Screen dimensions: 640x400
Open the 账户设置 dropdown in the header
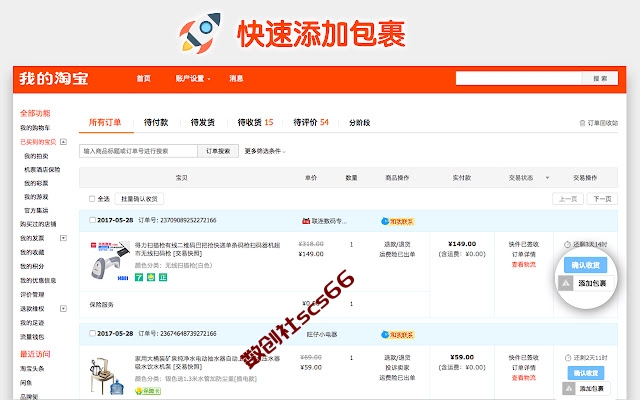click(x=193, y=78)
